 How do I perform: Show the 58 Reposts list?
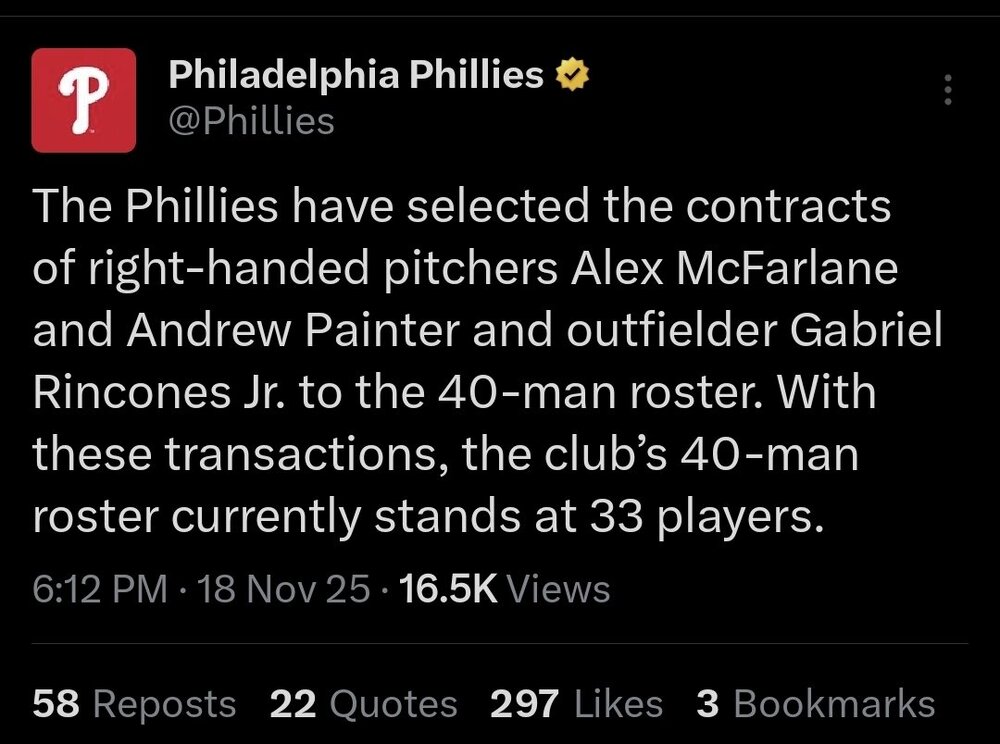(x=135, y=703)
